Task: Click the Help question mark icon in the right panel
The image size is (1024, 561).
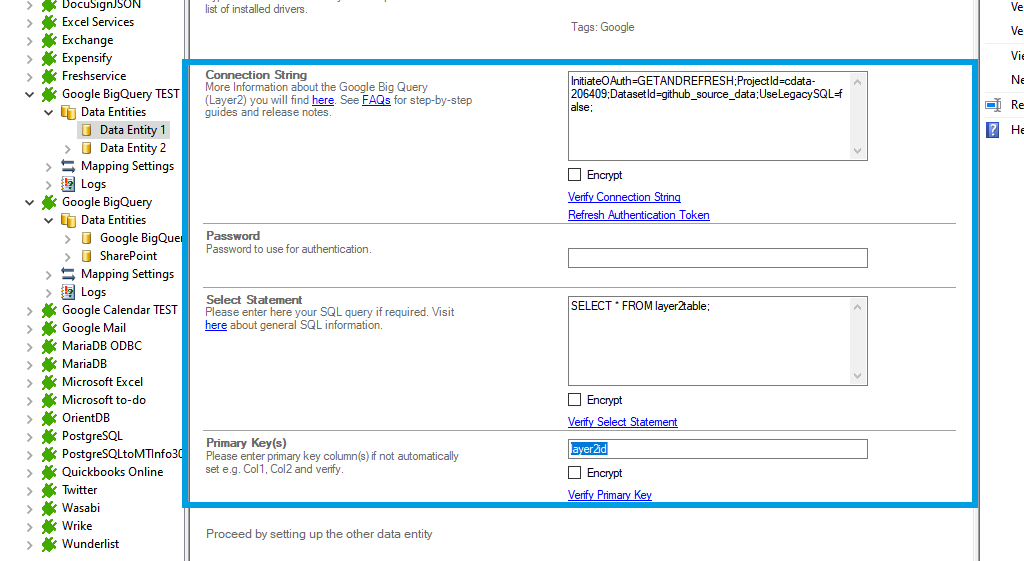Action: (x=993, y=130)
